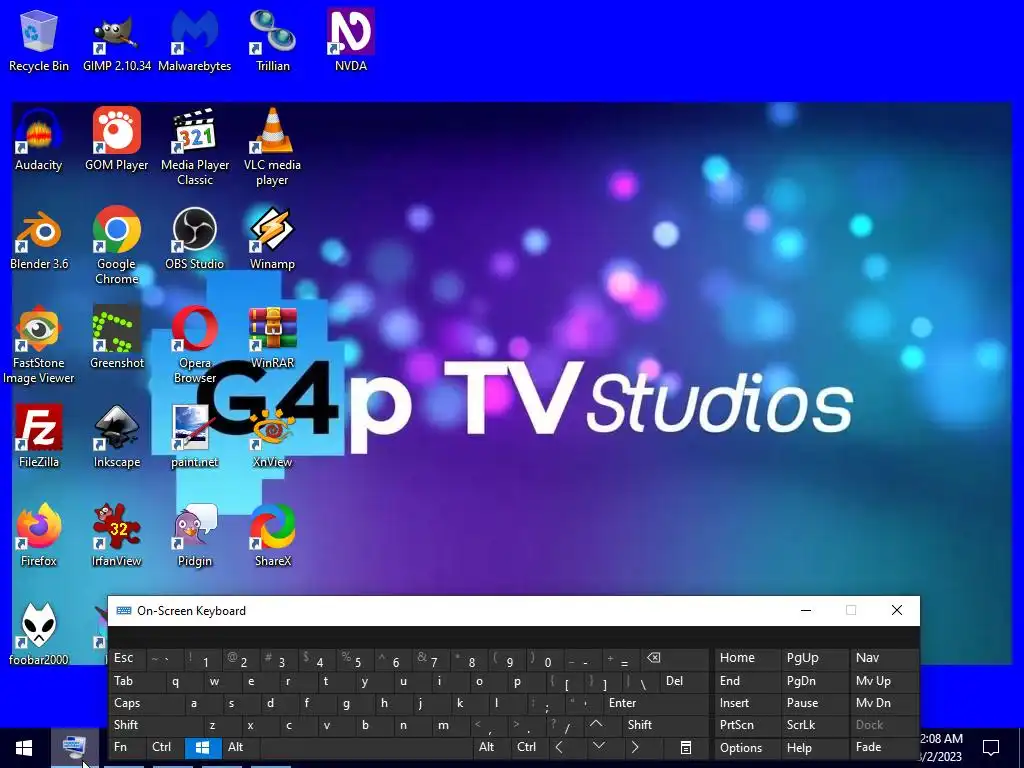The image size is (1024, 768).
Task: Select FastStone Image Viewer icon
Action: pyautogui.click(x=39, y=345)
